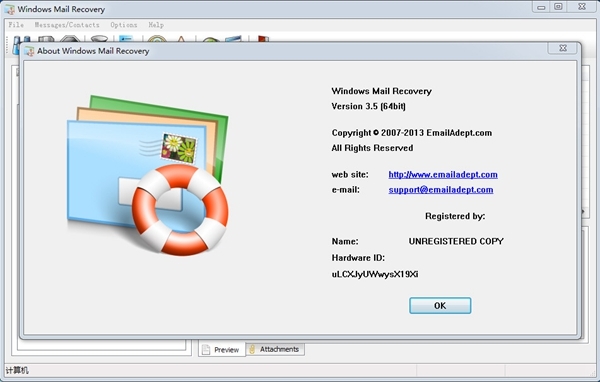Screen dimensions: 600x382
Task: Close the About Windows Mail Recovery dialog
Action: tap(562, 48)
